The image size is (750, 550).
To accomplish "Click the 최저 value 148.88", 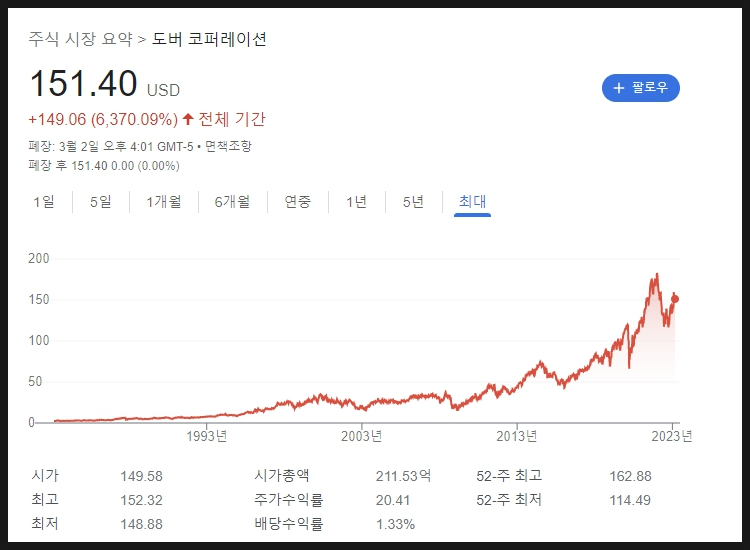I will tap(142, 524).
